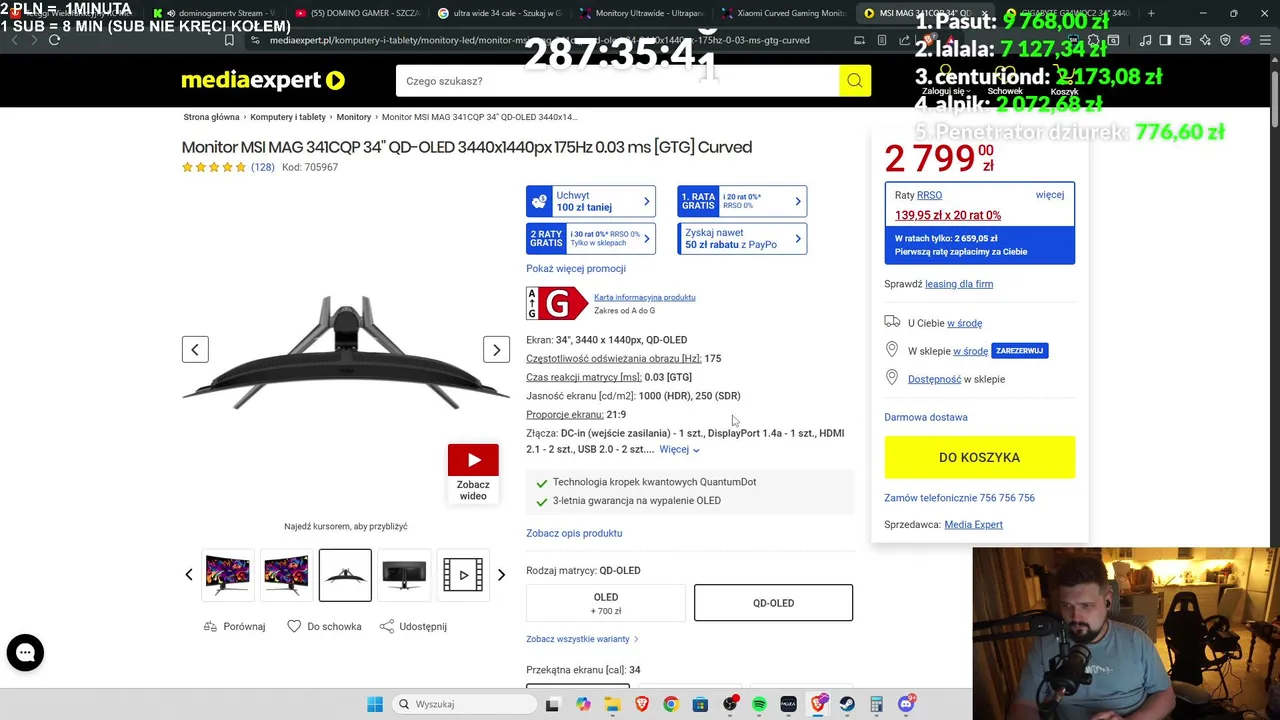Viewport: 1280px width, 720px height.
Task: Select the QD-OLED panel type option
Action: point(773,603)
